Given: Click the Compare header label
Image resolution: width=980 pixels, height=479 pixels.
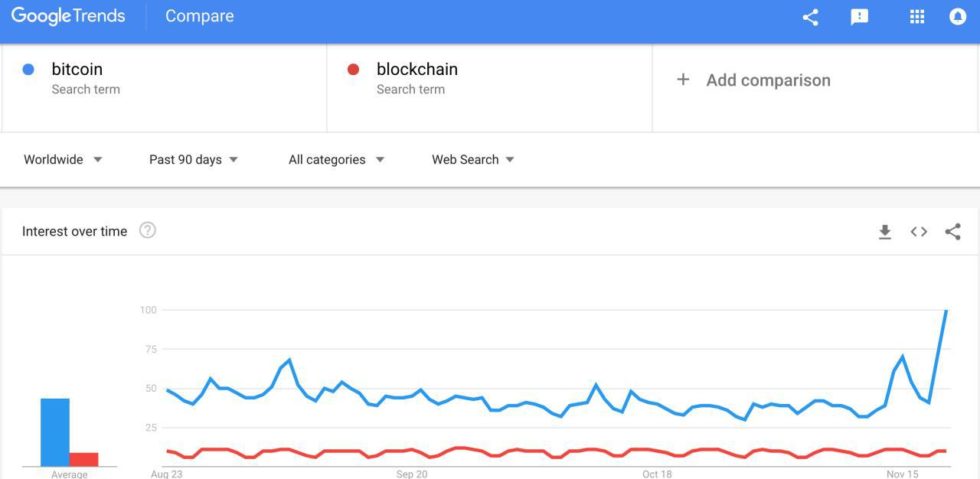Looking at the screenshot, I should (199, 16).
